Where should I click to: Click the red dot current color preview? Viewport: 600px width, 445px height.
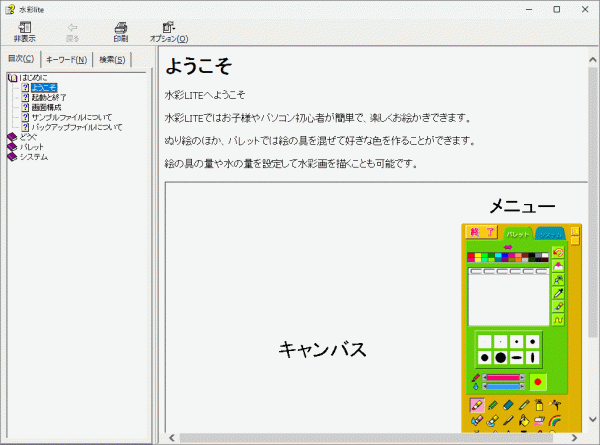pyautogui.click(x=538, y=382)
